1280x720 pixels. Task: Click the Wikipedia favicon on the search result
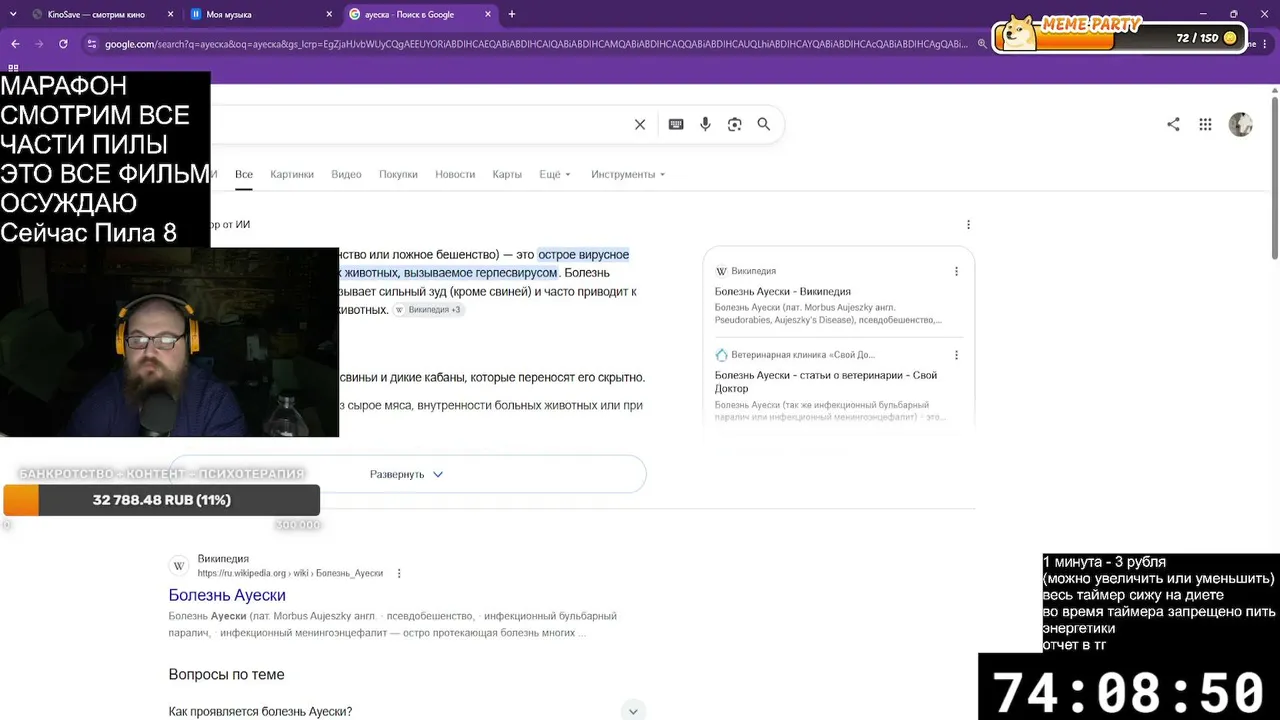click(180, 566)
